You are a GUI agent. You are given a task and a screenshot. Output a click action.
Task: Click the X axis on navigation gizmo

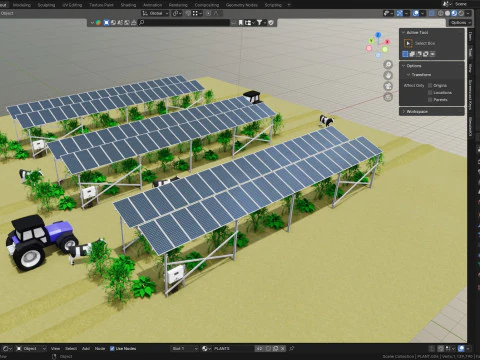pos(387,42)
